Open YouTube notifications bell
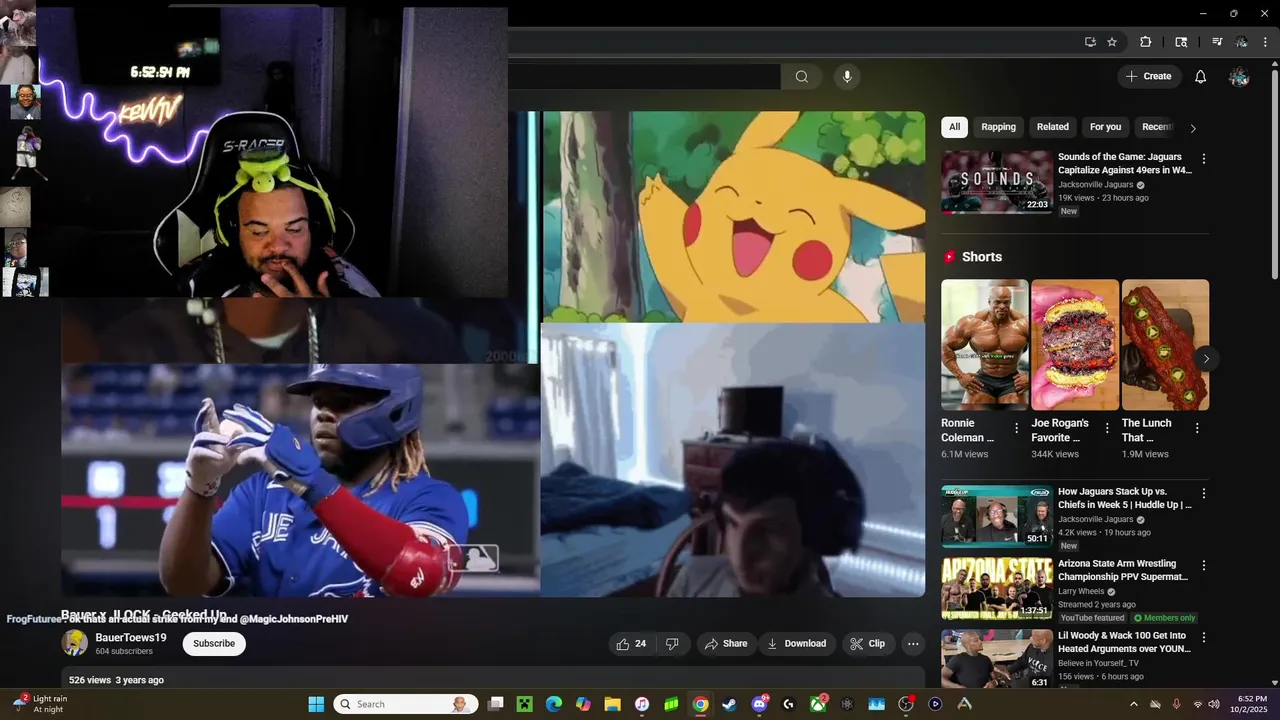 coord(1201,77)
